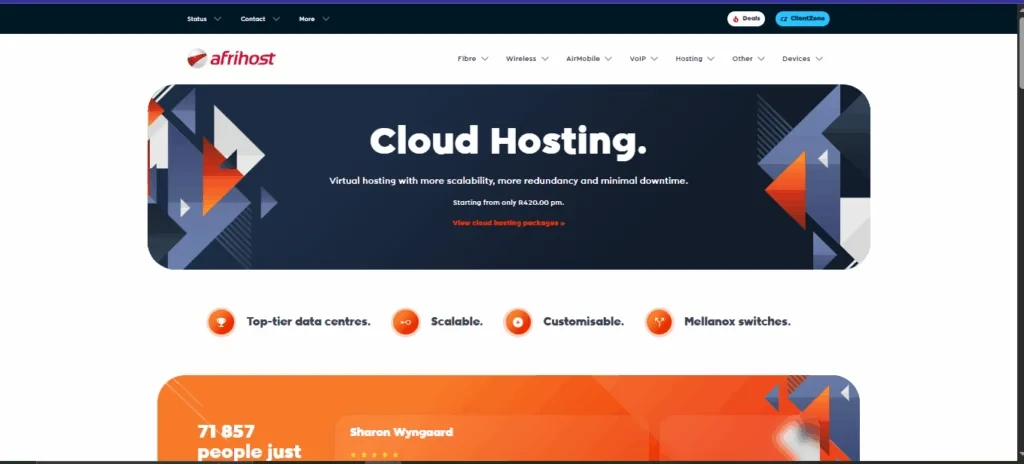Open the Contact menu
The width and height of the screenshot is (1024, 464).
[260, 19]
